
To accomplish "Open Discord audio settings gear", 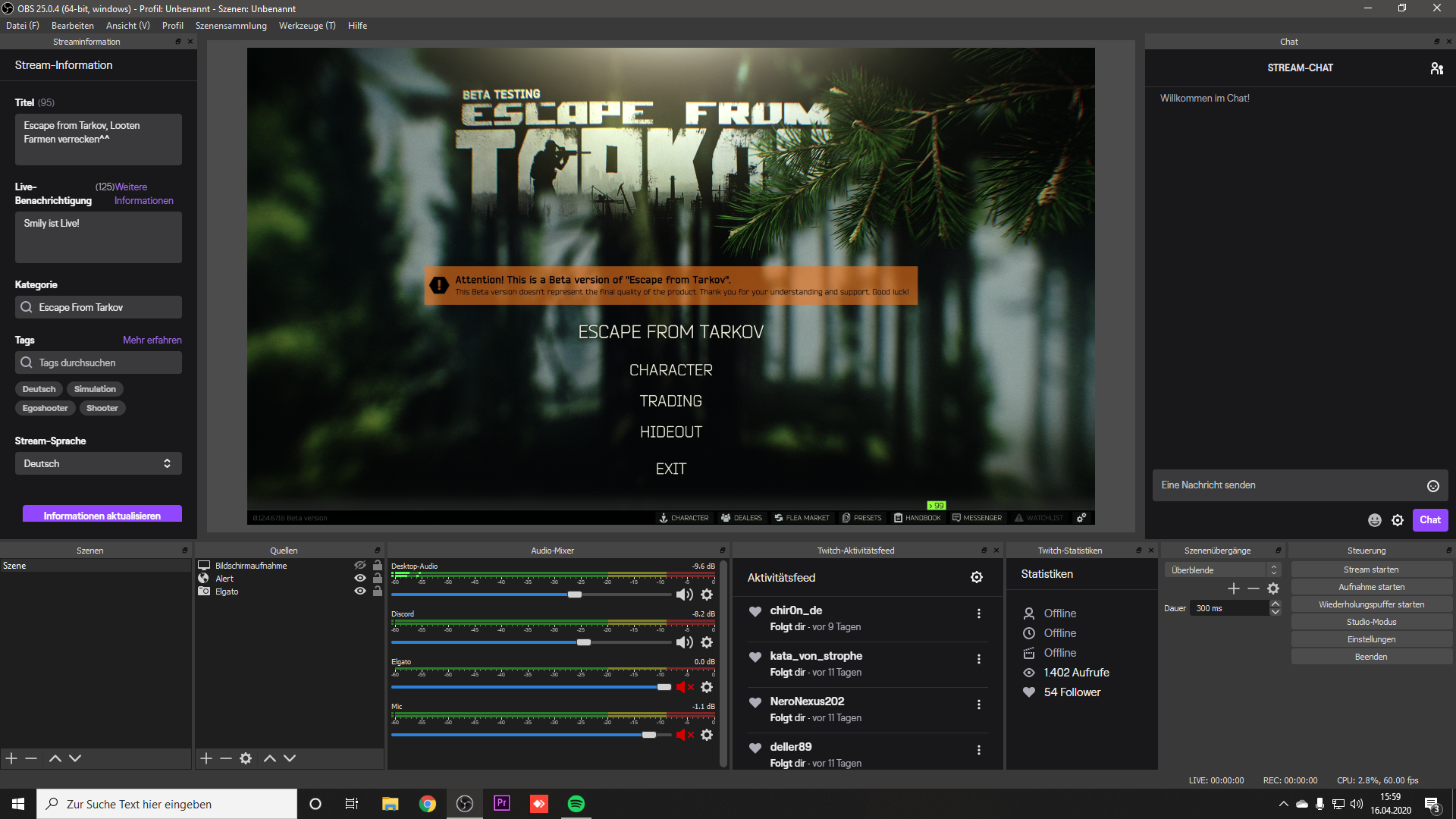I will [707, 642].
